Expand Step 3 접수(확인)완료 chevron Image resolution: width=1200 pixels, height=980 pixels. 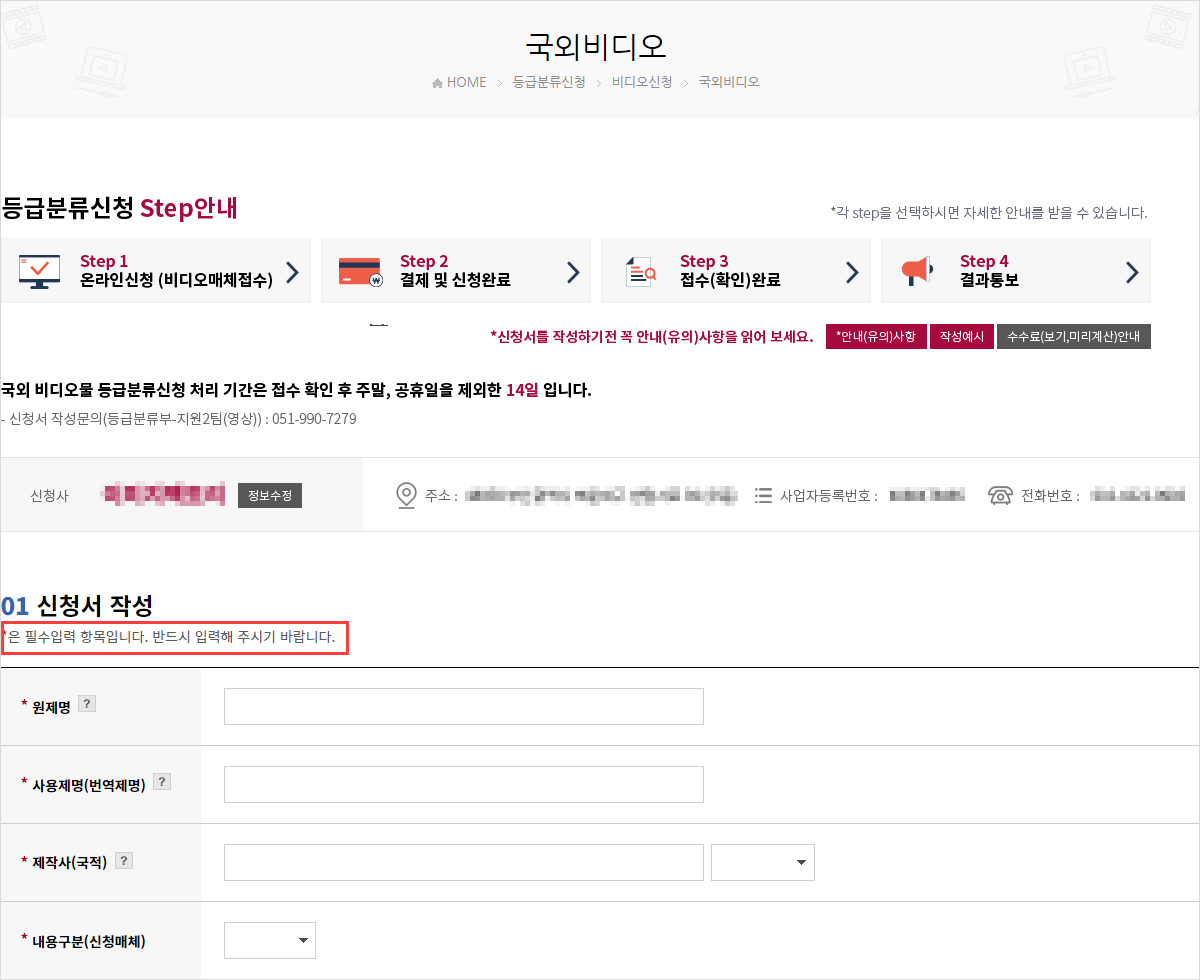[852, 271]
